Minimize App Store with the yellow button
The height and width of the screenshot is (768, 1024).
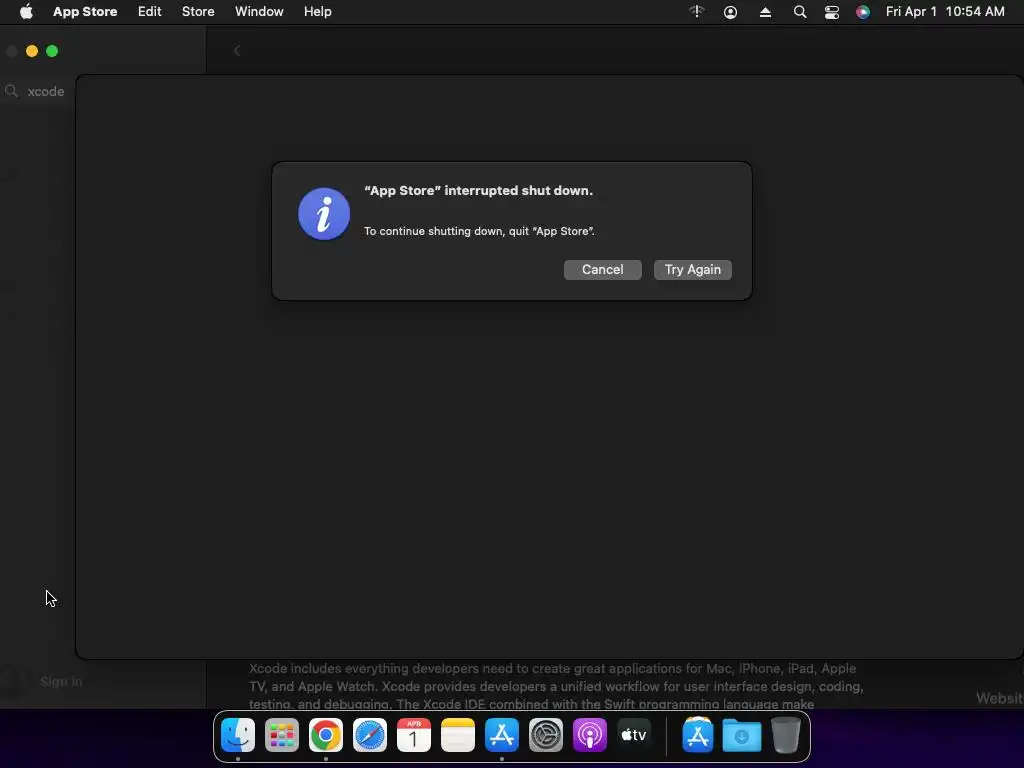coord(32,51)
